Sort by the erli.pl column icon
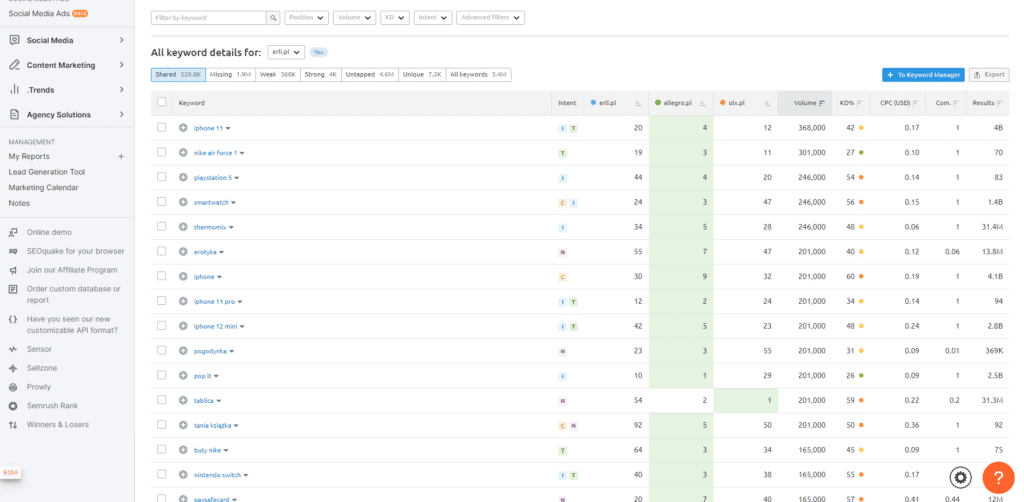The height and width of the screenshot is (502, 1024). [x=637, y=103]
